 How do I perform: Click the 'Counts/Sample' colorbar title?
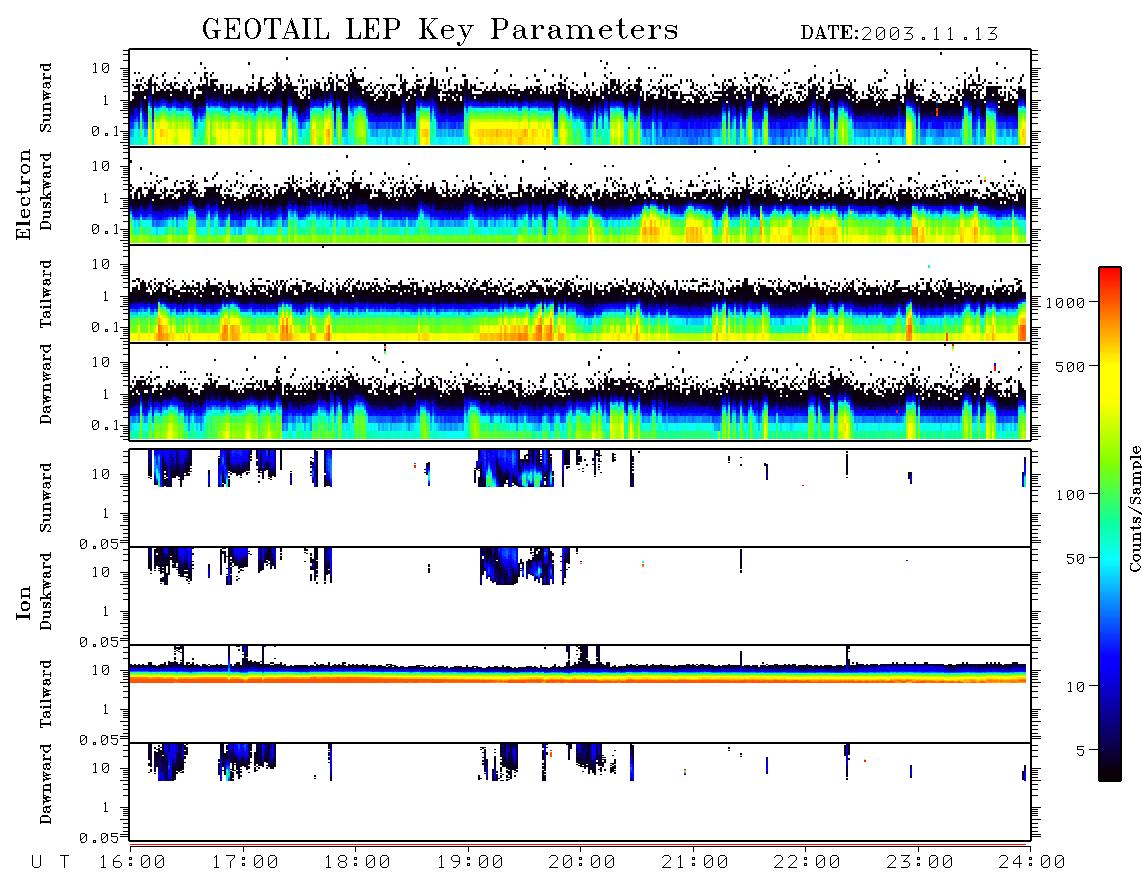click(x=1134, y=508)
